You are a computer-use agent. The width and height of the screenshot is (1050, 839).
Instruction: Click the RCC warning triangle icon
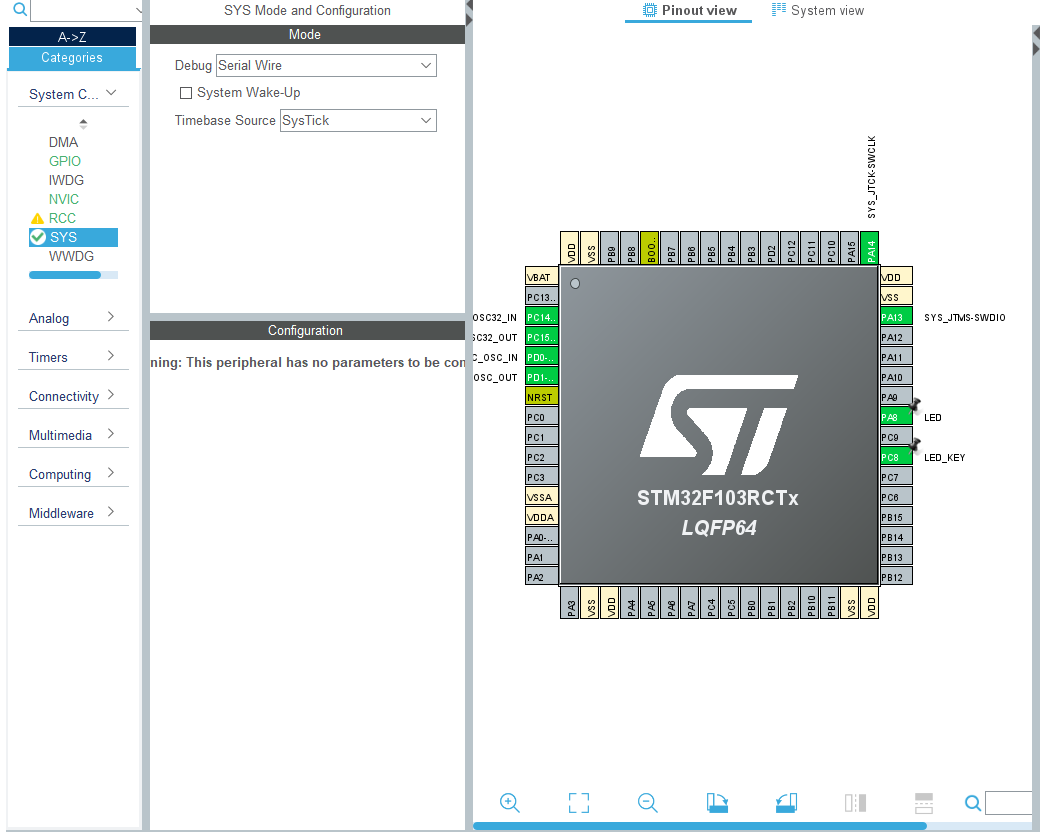click(x=38, y=218)
